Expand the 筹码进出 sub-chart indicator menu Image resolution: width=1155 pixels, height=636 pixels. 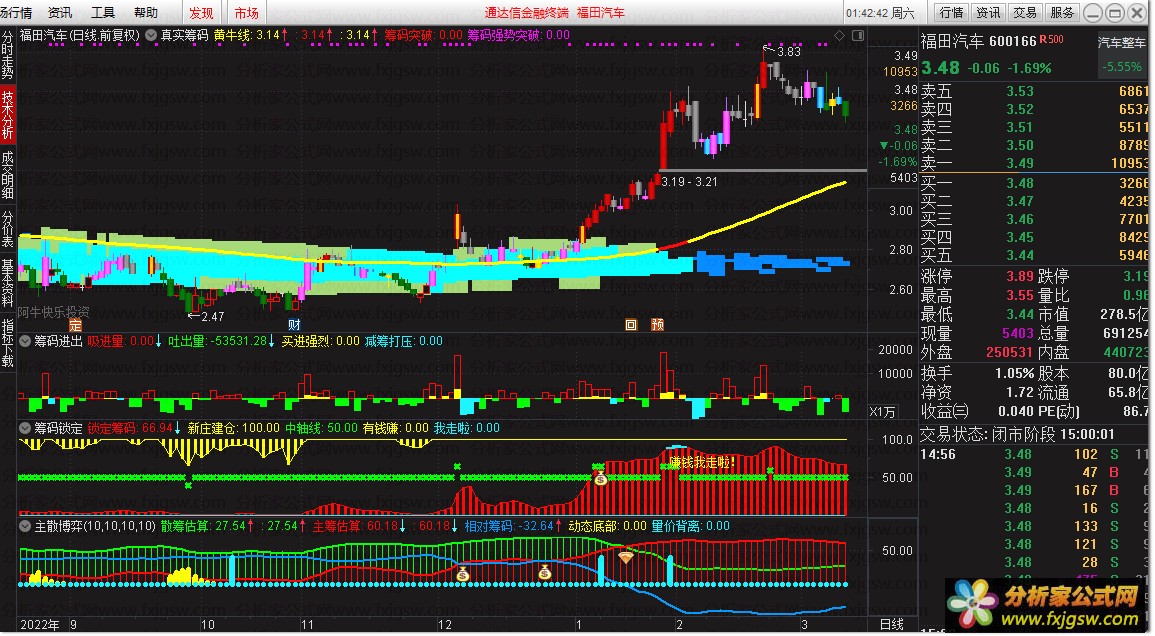(x=25, y=341)
